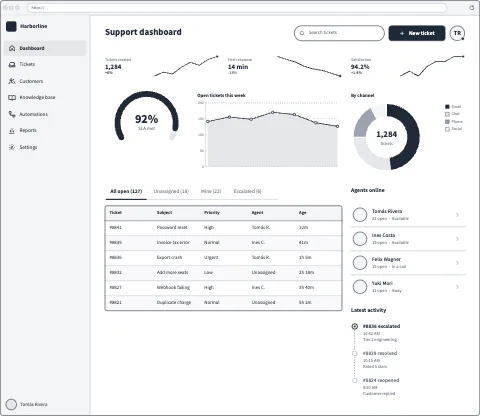Click the medium-gray Phone donut segment
The height and width of the screenshot is (416, 480).
[364, 123]
